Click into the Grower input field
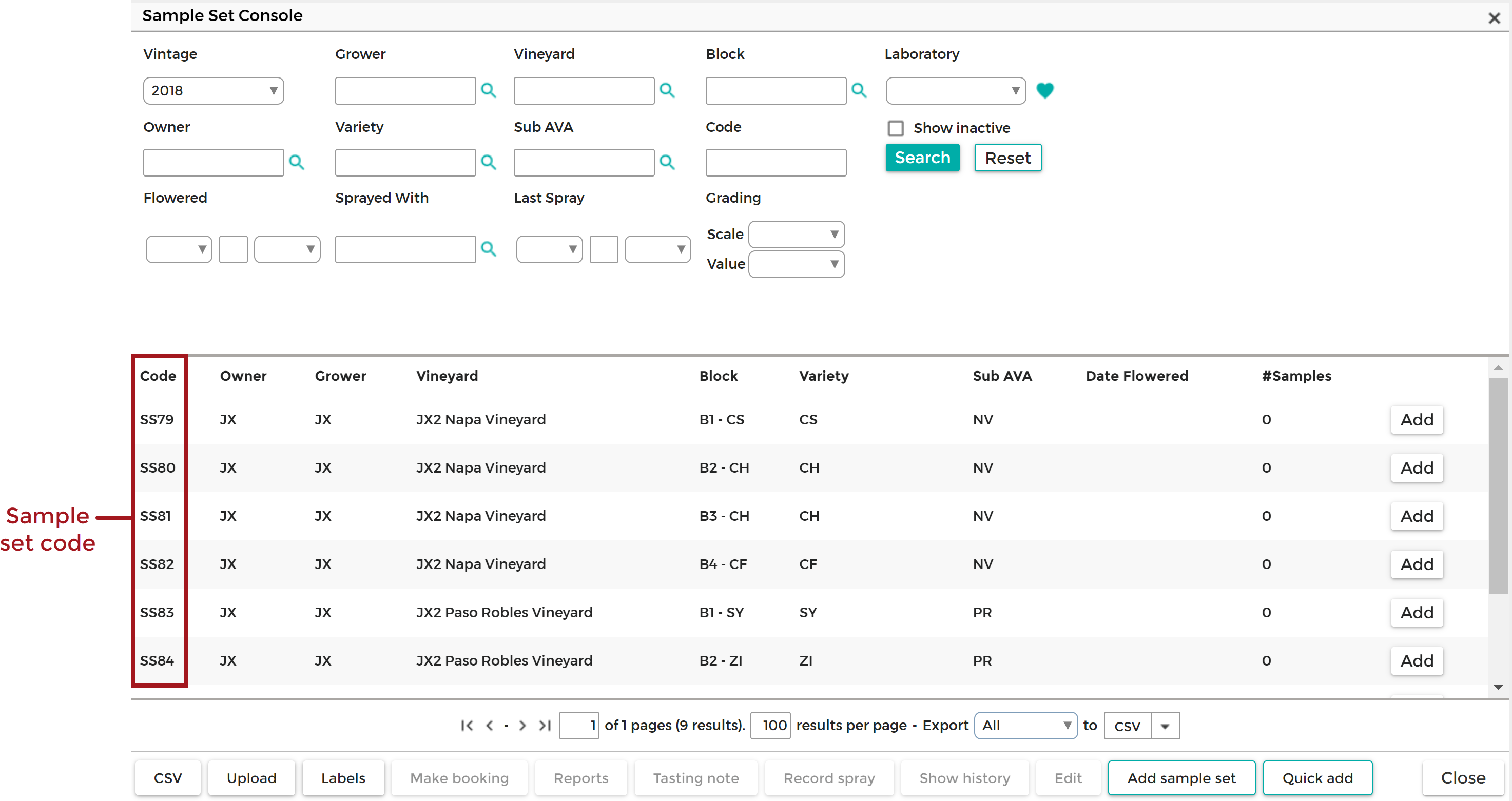The height and width of the screenshot is (801, 1512). [x=405, y=90]
